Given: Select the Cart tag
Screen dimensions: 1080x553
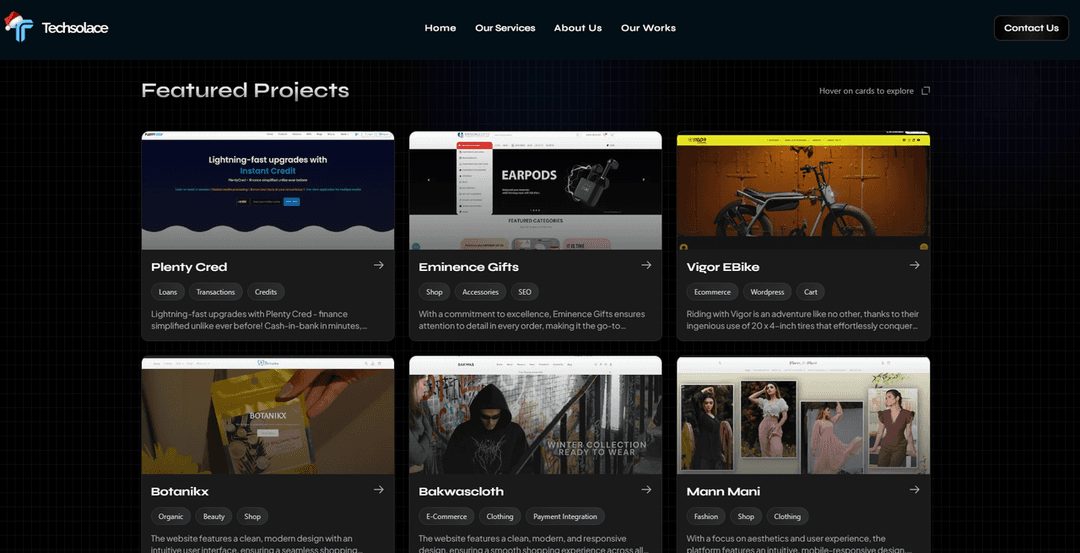Looking at the screenshot, I should (811, 292).
